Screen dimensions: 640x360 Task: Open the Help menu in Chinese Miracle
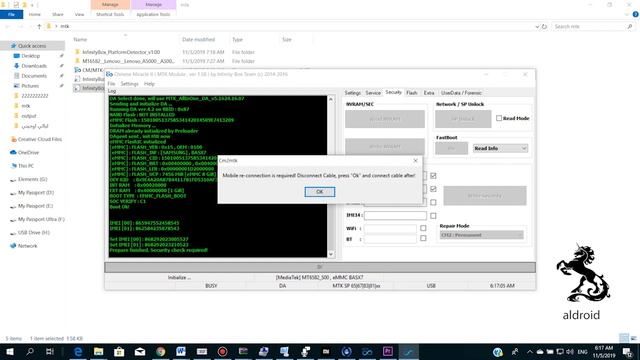click(149, 84)
